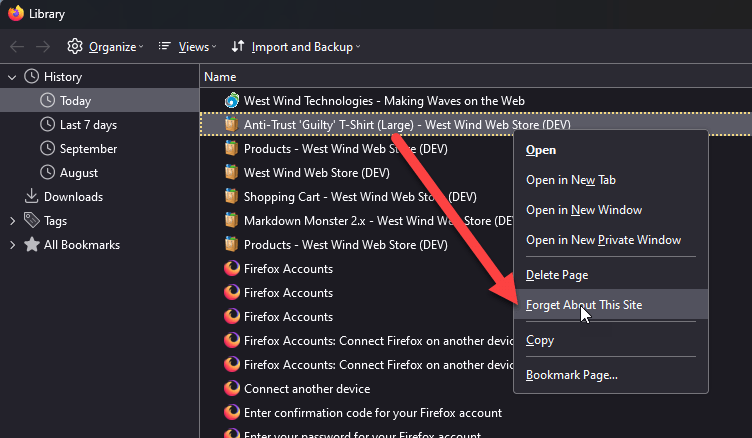Choose Open in New Private Window

coord(611,240)
